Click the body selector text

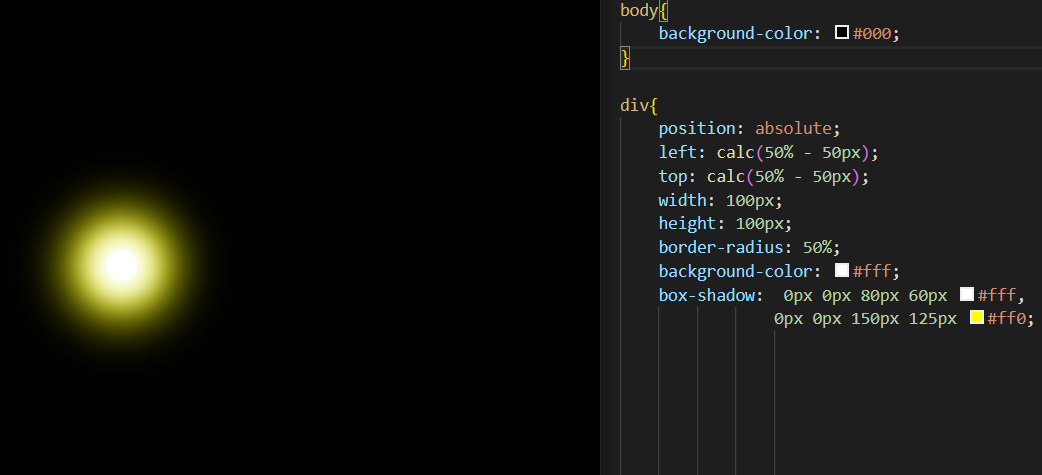[x=637, y=10]
